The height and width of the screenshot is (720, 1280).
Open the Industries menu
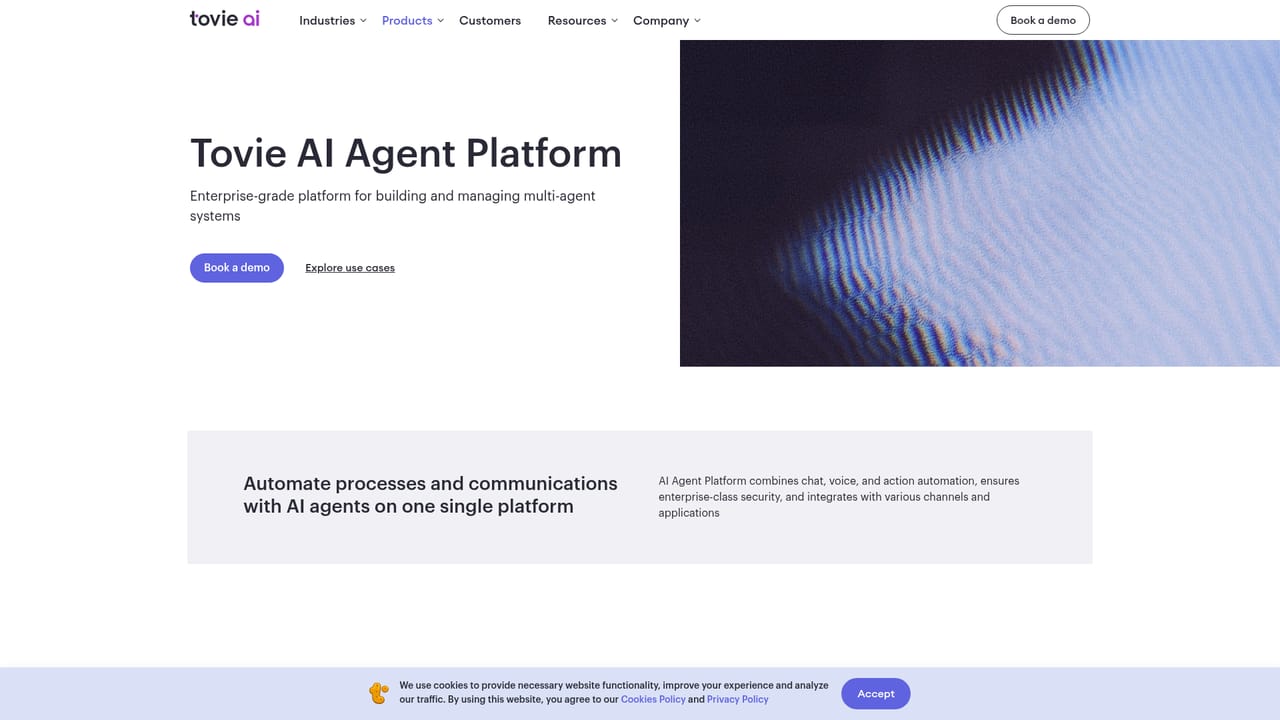(x=327, y=20)
